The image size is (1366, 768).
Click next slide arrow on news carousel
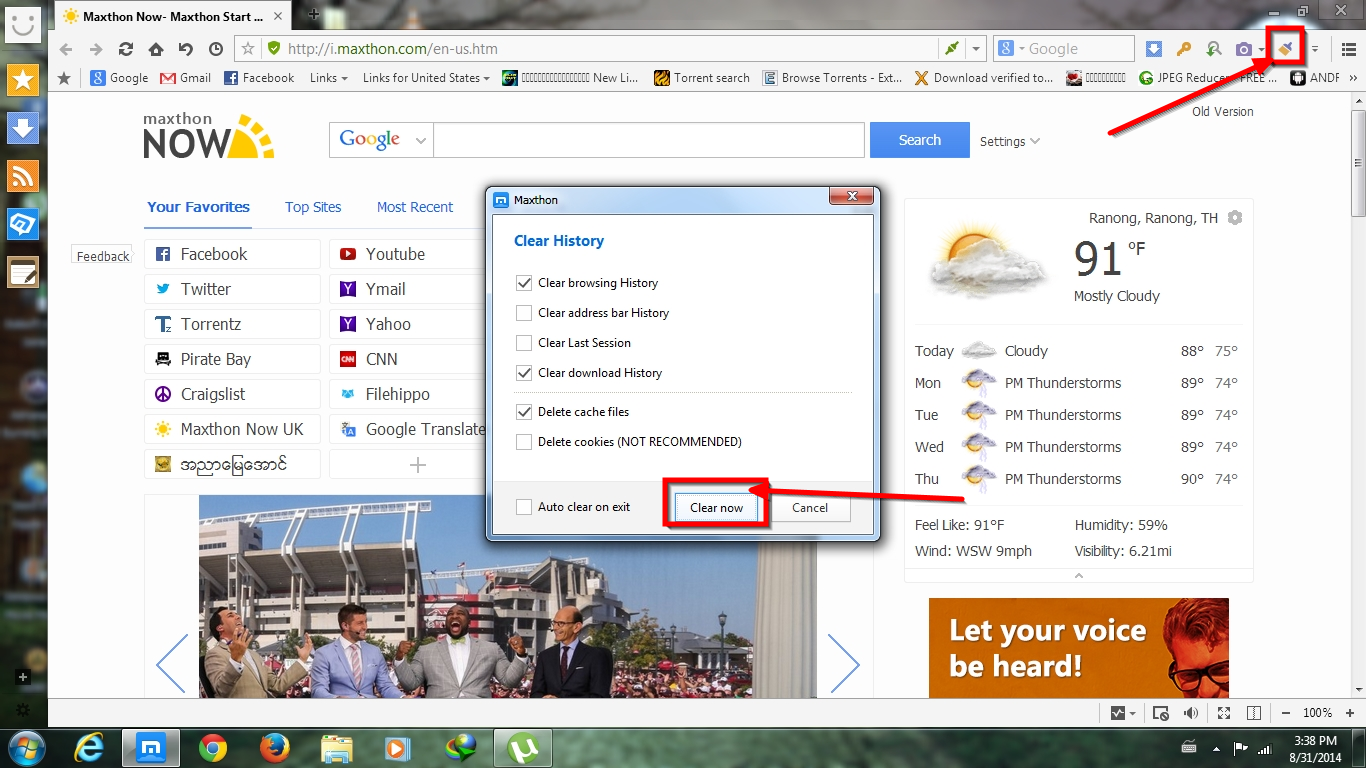click(x=843, y=662)
